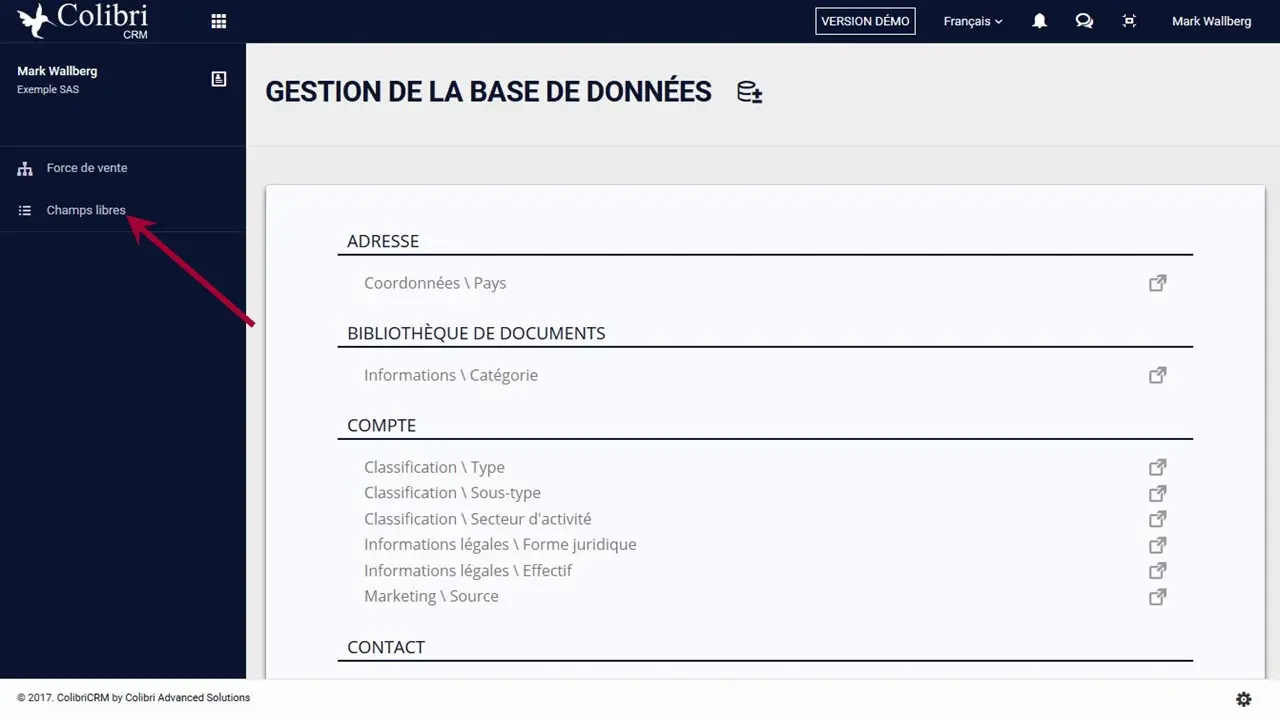This screenshot has width=1280, height=720.
Task: Open Informations \ Catégorie external link icon
Action: [1157, 375]
